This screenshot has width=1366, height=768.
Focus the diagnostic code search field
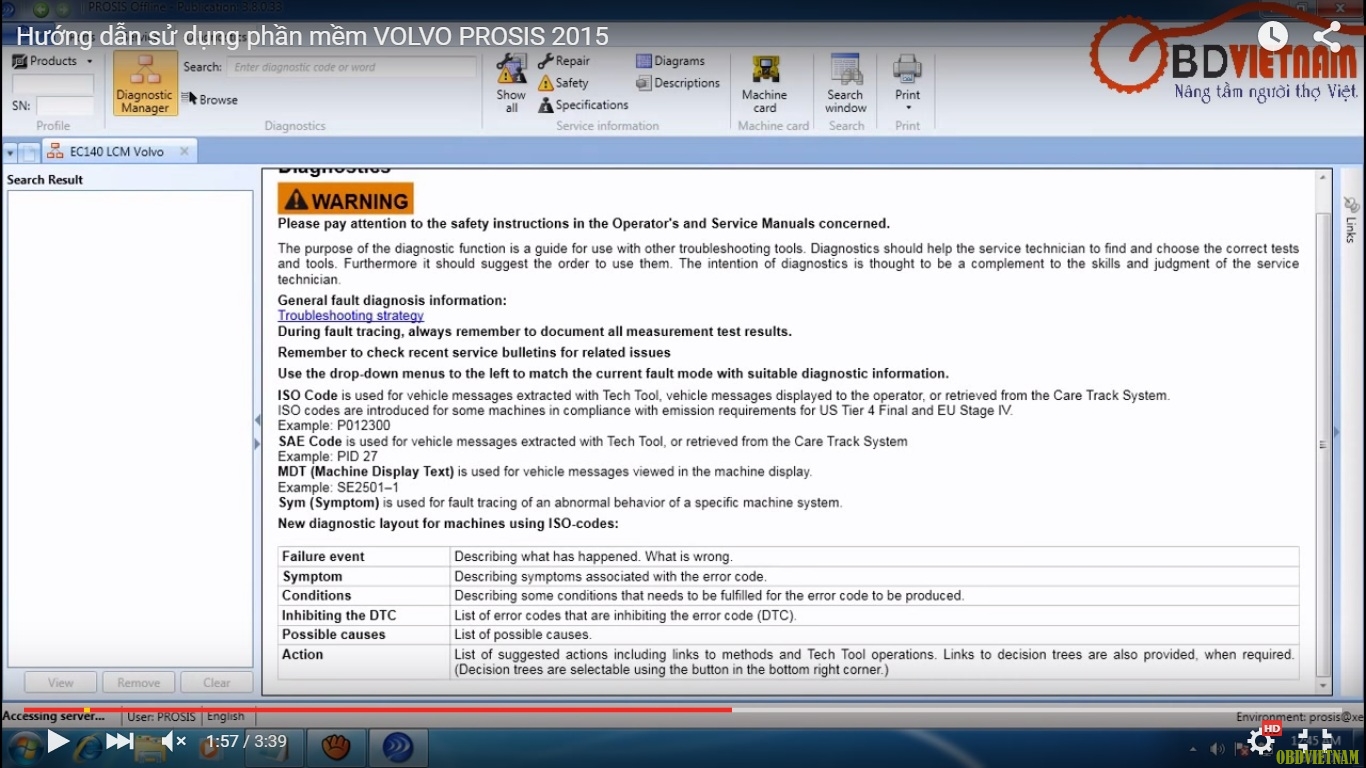pos(351,67)
